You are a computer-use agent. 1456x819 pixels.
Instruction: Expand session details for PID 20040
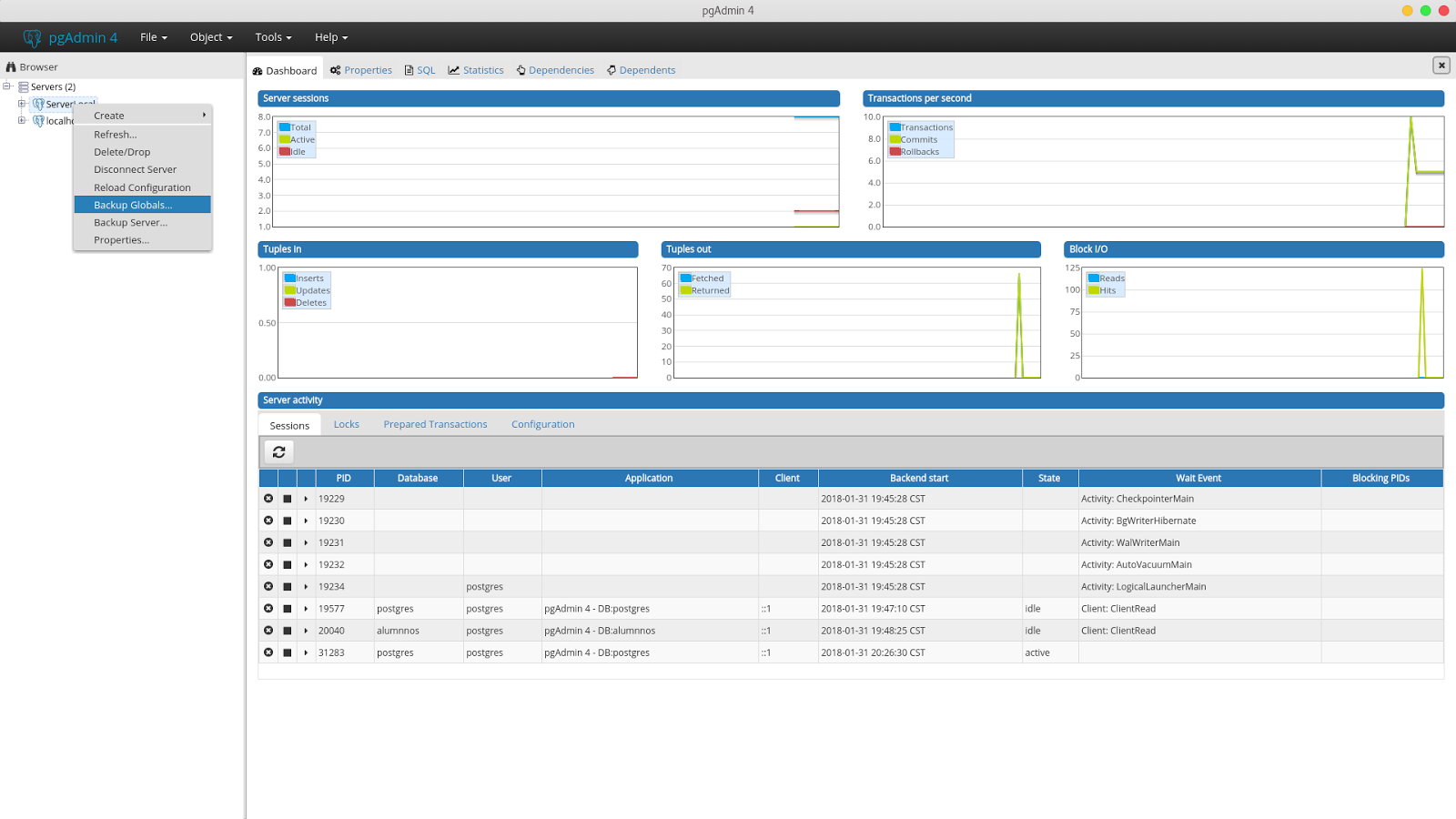(306, 631)
